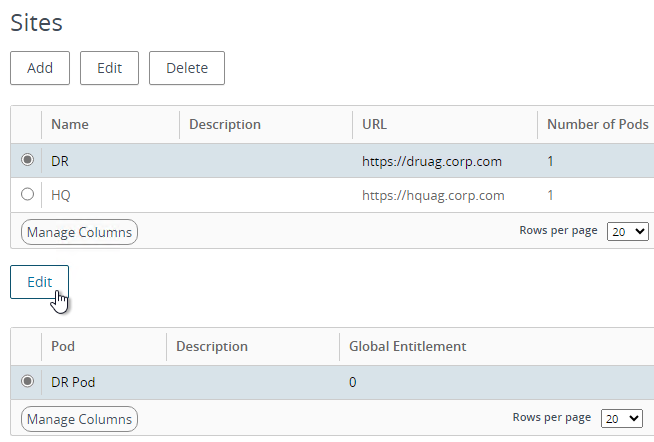Image resolution: width=654 pixels, height=442 pixels.
Task: Sort by the Pod column header
Action: (63, 346)
